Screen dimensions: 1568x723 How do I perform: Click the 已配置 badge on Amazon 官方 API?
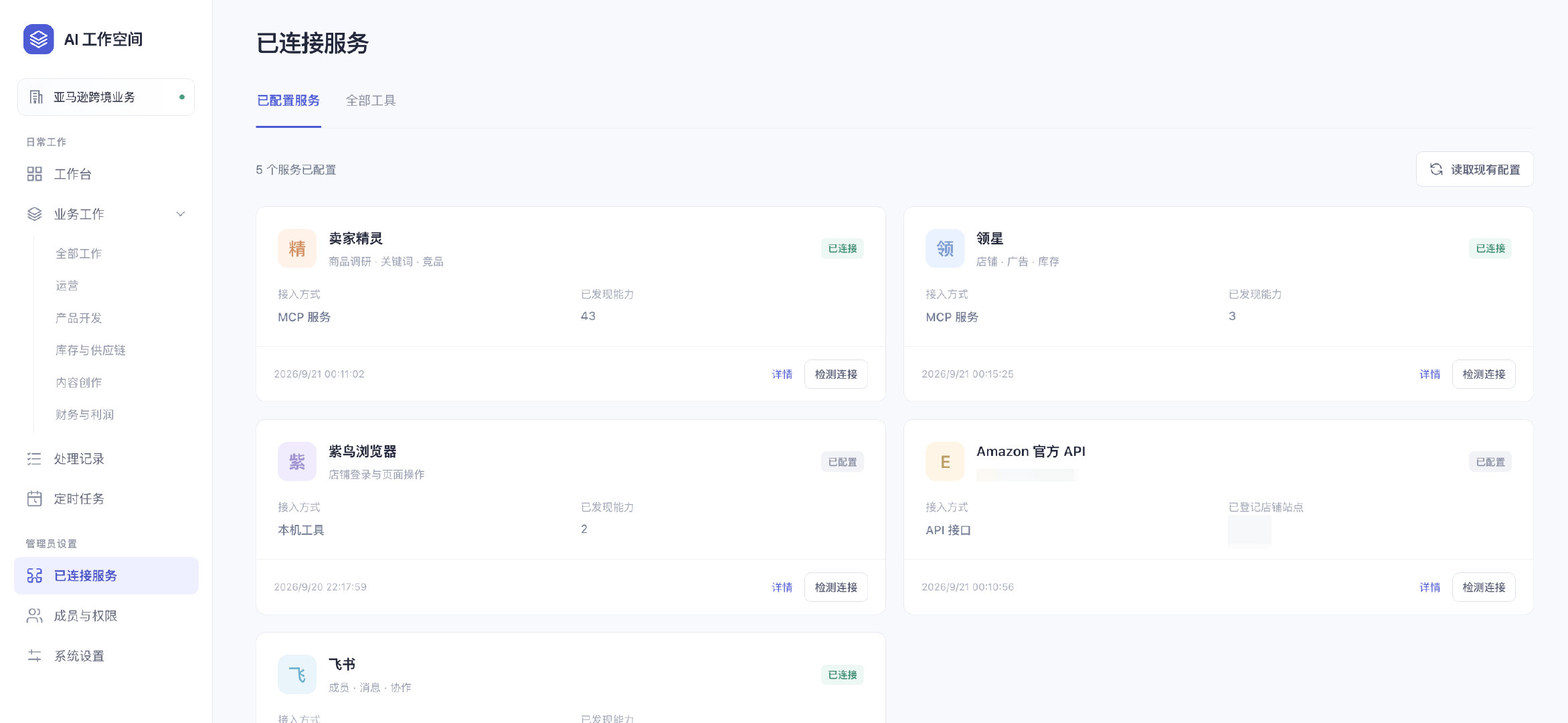point(1490,462)
